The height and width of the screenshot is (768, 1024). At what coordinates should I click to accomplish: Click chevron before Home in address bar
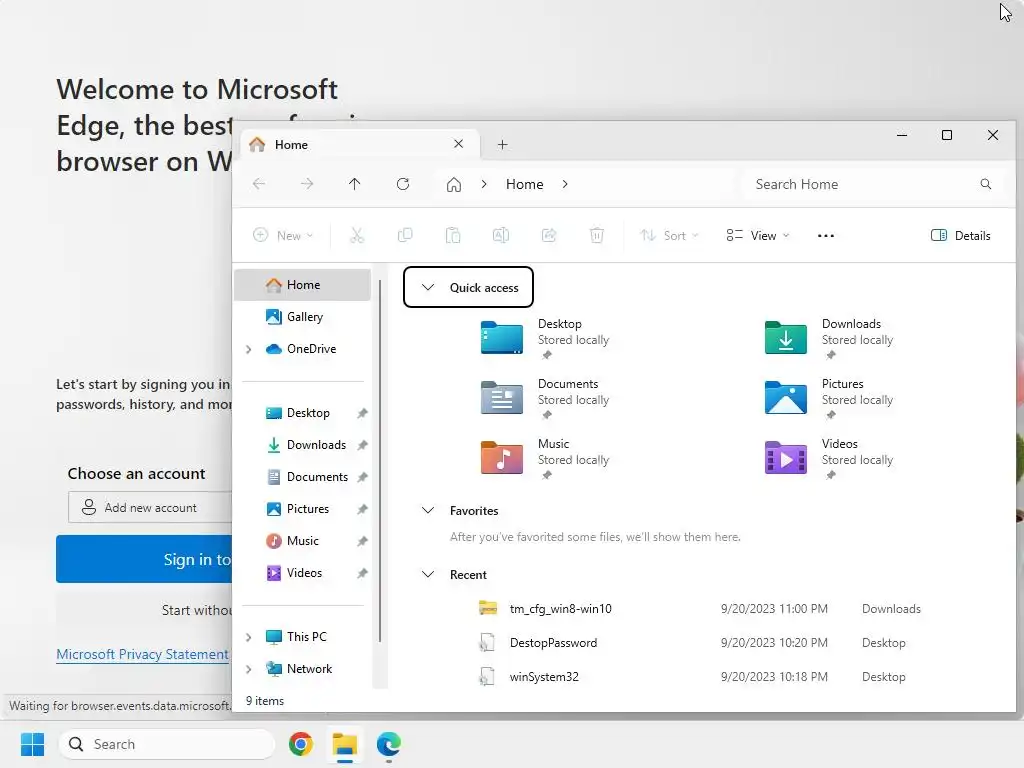(x=484, y=184)
